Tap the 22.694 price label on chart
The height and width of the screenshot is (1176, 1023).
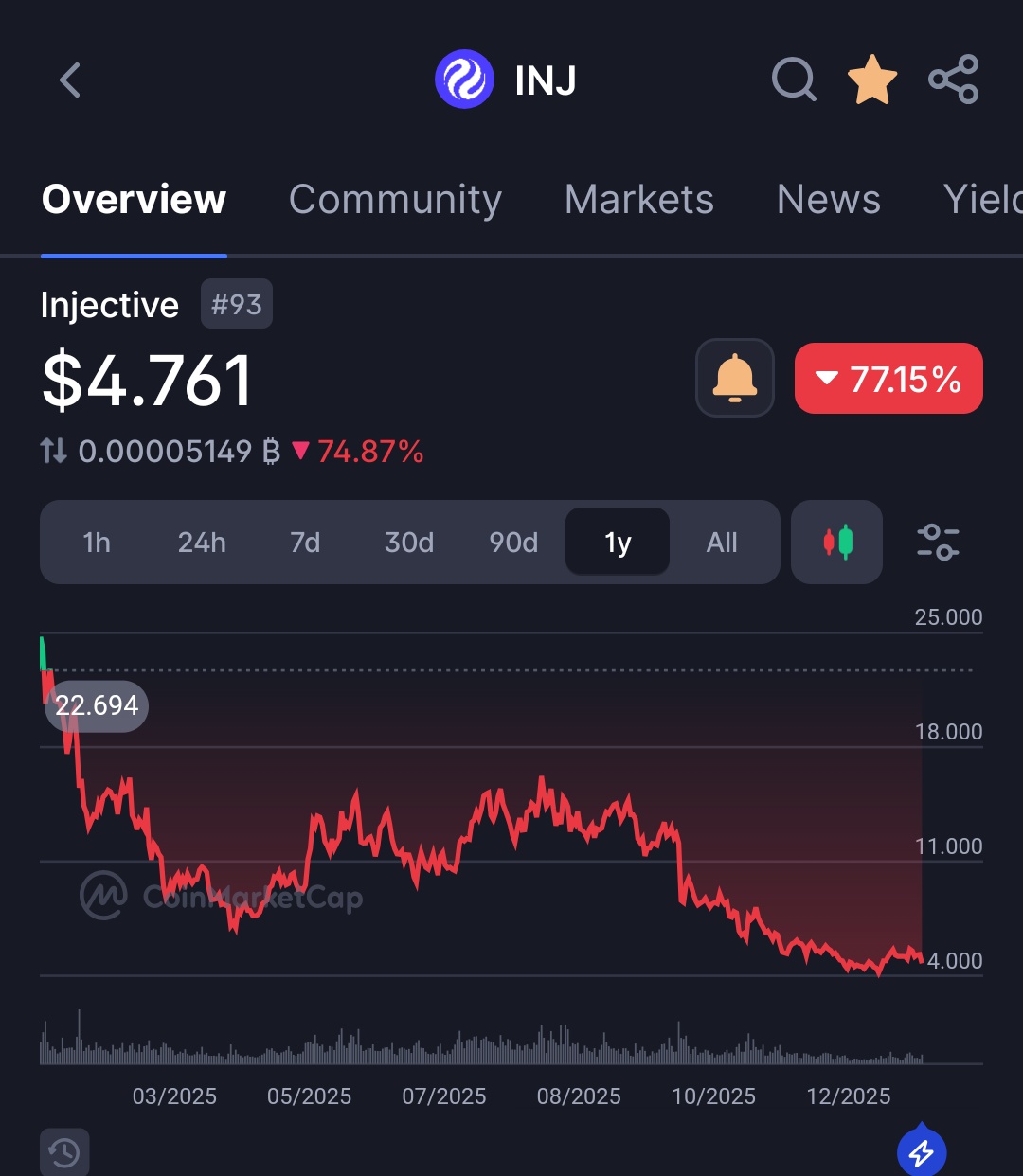tap(97, 705)
